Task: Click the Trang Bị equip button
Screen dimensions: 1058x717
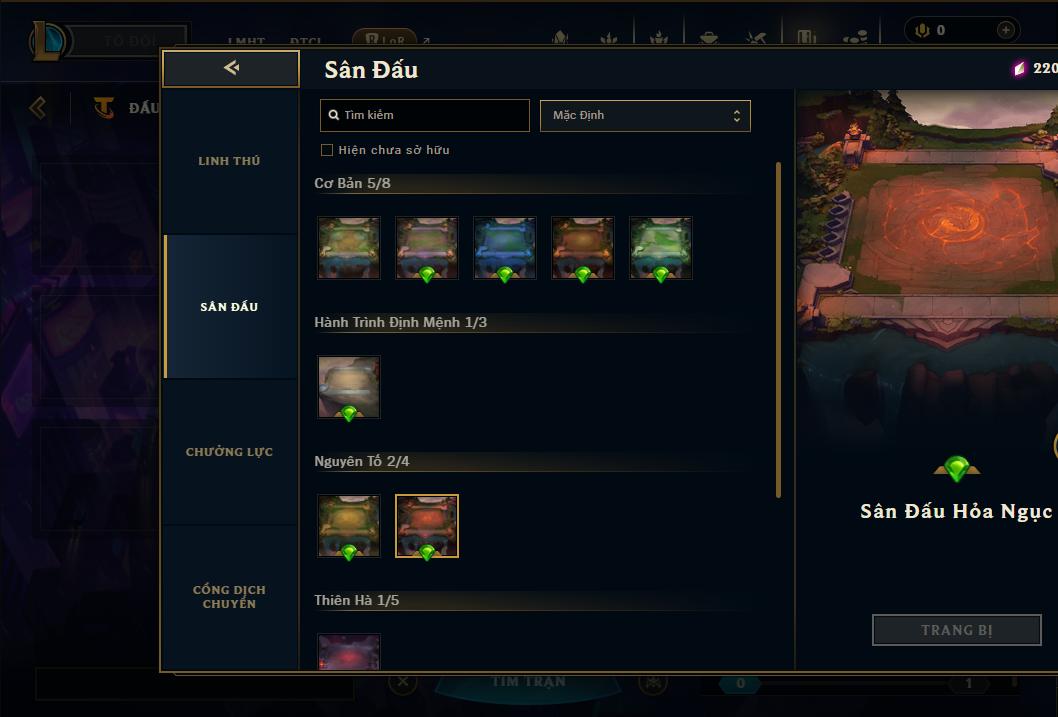Action: (957, 630)
